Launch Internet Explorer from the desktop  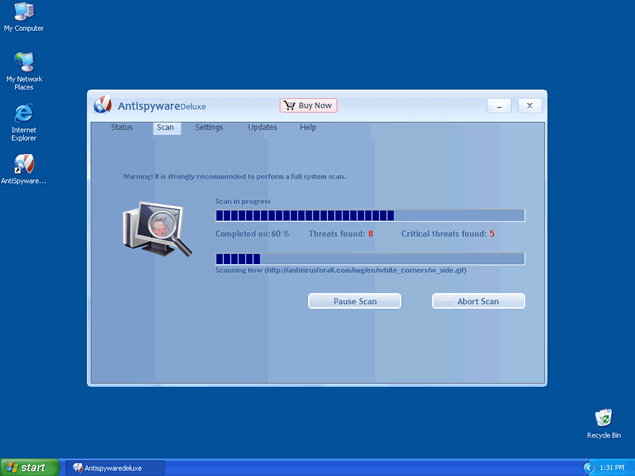pyautogui.click(x=23, y=113)
